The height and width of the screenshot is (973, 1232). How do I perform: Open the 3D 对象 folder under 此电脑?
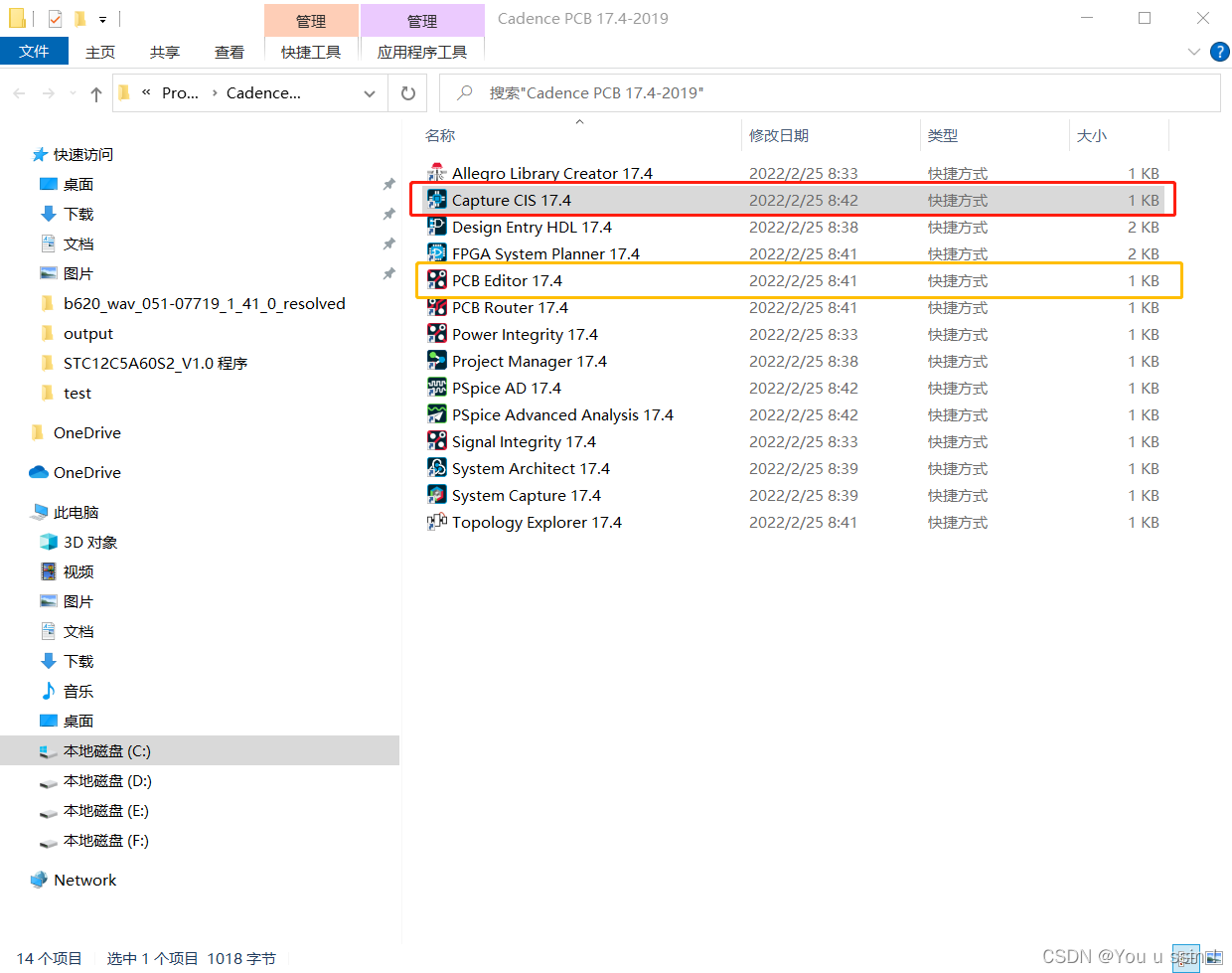click(90, 543)
